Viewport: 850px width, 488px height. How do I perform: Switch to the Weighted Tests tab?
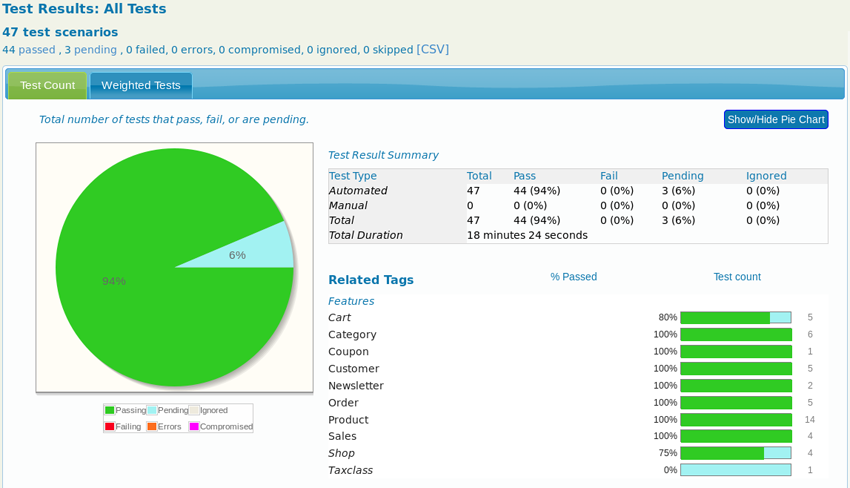tap(141, 86)
